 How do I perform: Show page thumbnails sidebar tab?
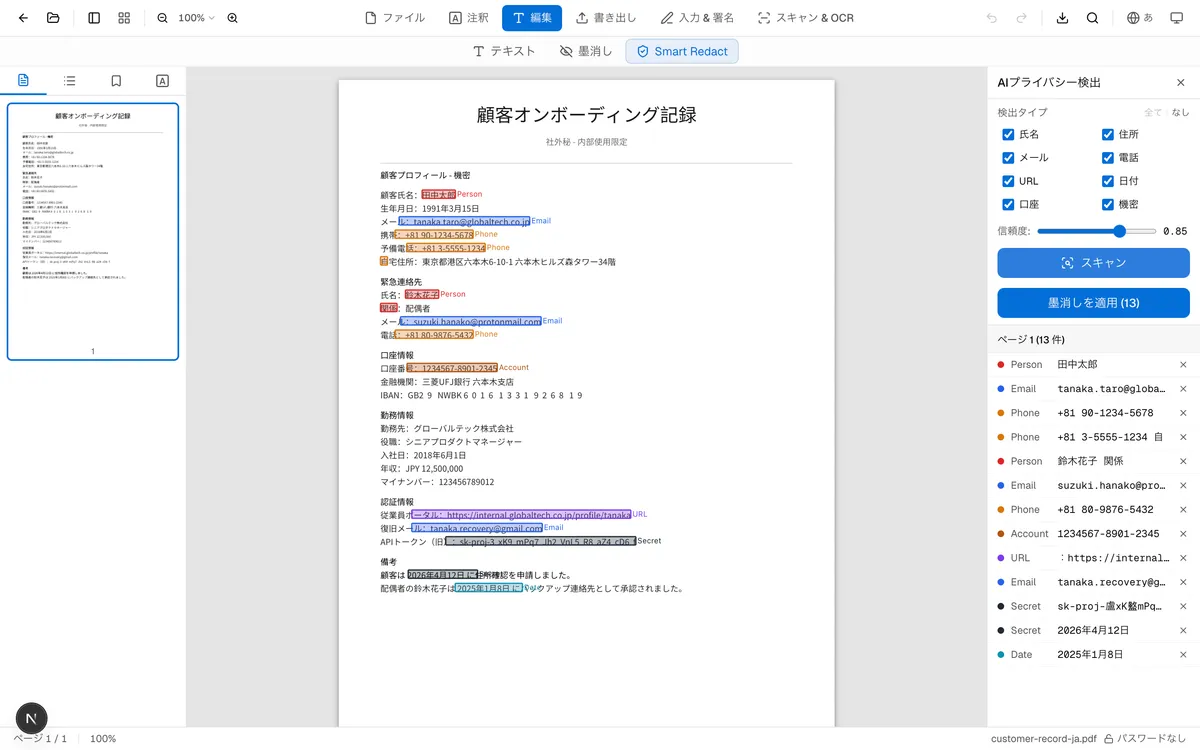pyautogui.click(x=24, y=81)
